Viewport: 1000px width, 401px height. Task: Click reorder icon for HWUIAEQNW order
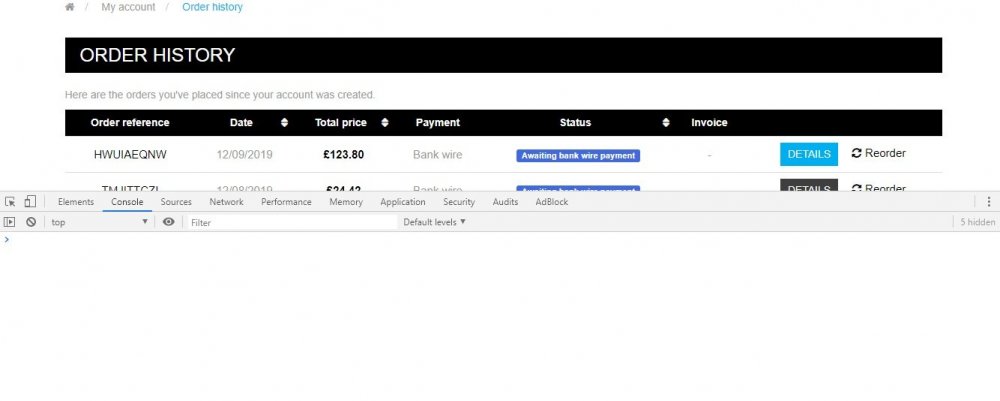pos(857,153)
